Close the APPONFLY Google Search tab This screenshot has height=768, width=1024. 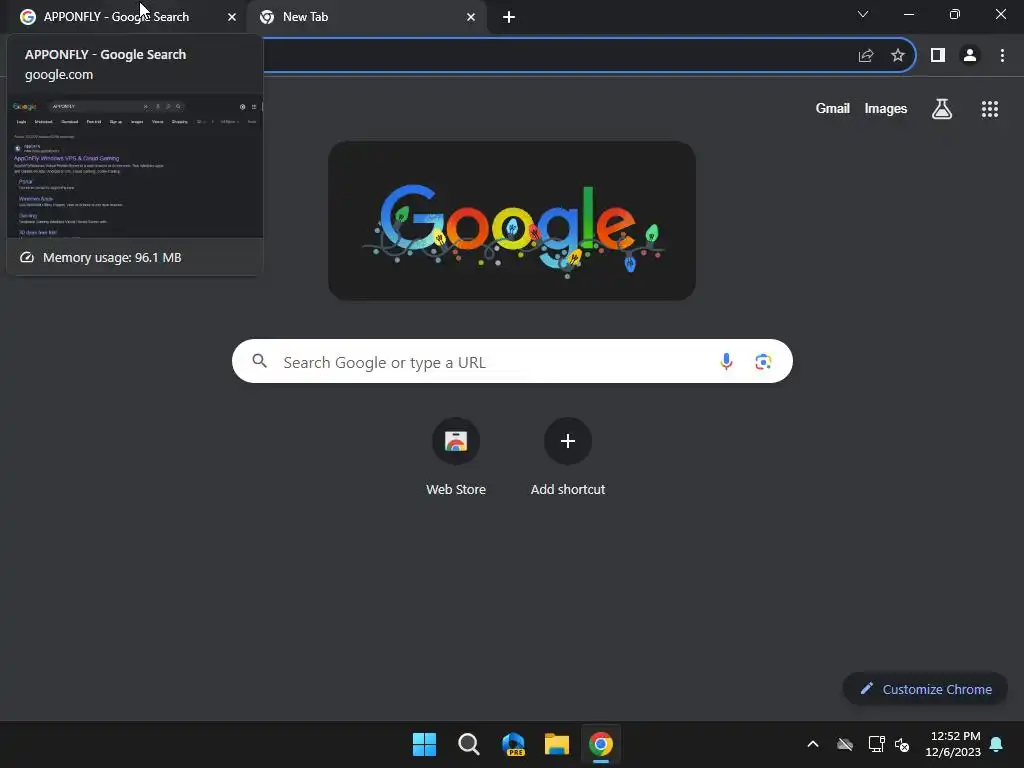(232, 17)
